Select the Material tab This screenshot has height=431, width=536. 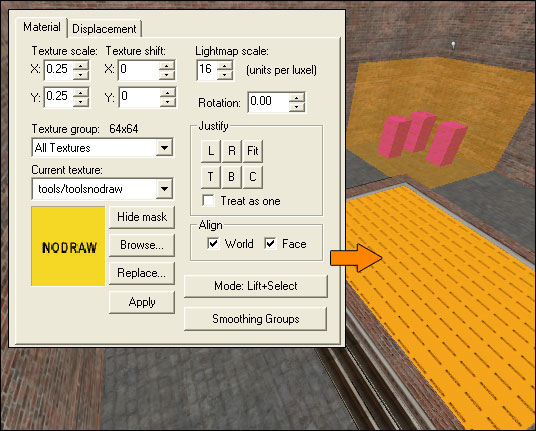click(42, 27)
